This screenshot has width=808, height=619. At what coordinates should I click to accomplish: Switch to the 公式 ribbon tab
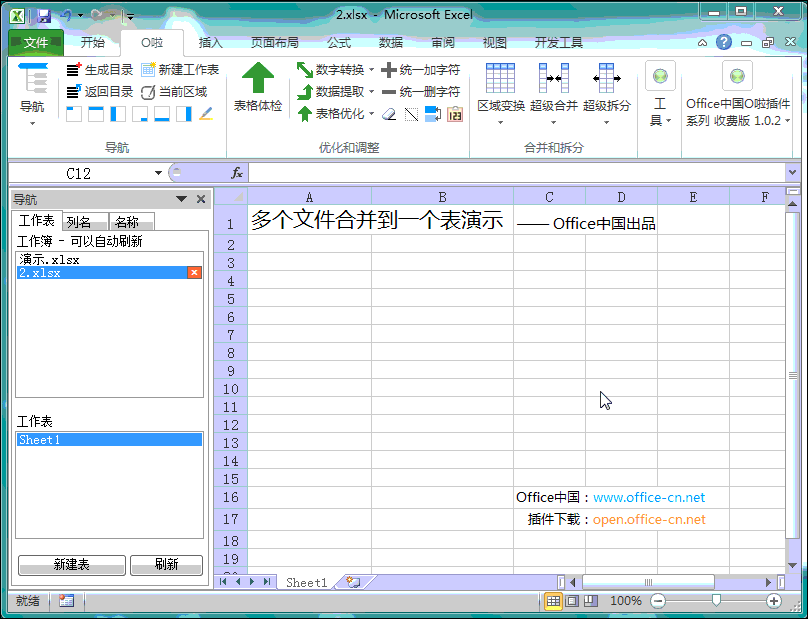(339, 43)
